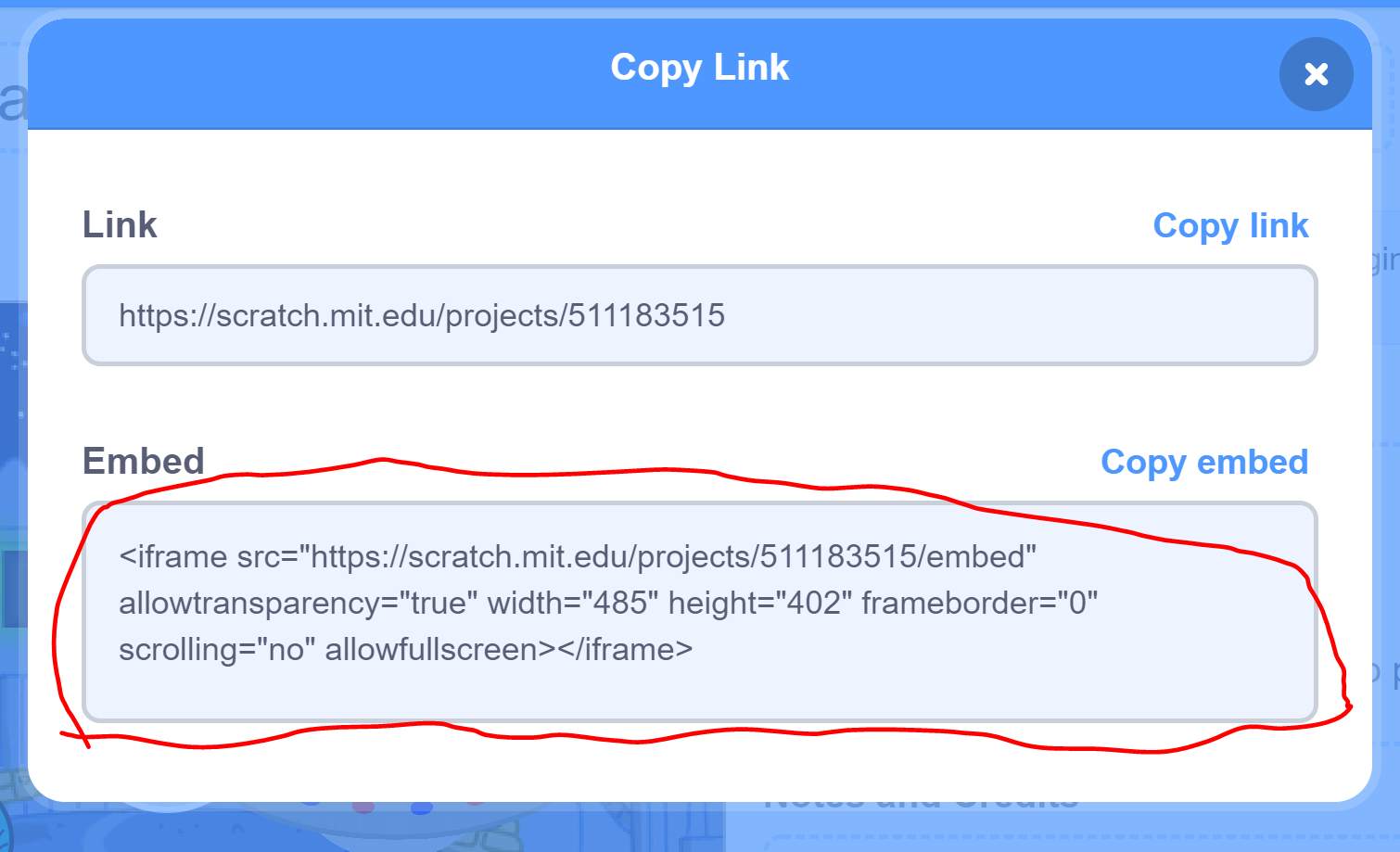This screenshot has height=852, width=1400.
Task: Click the Embed section label
Action: (144, 461)
